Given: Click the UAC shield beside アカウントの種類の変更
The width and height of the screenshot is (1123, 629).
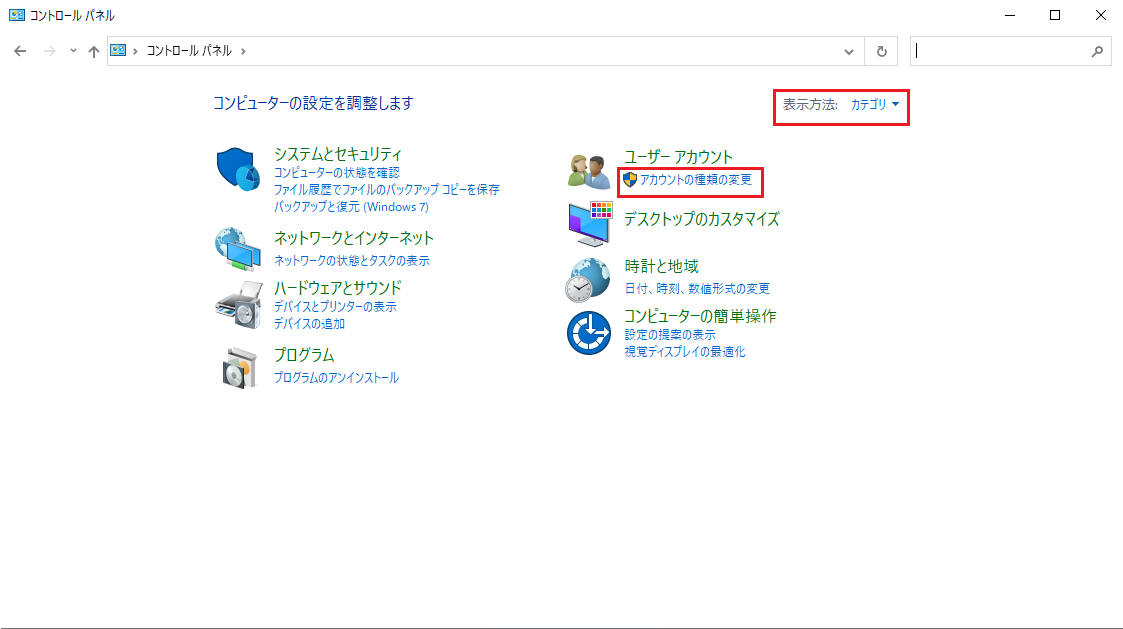Looking at the screenshot, I should [x=630, y=182].
